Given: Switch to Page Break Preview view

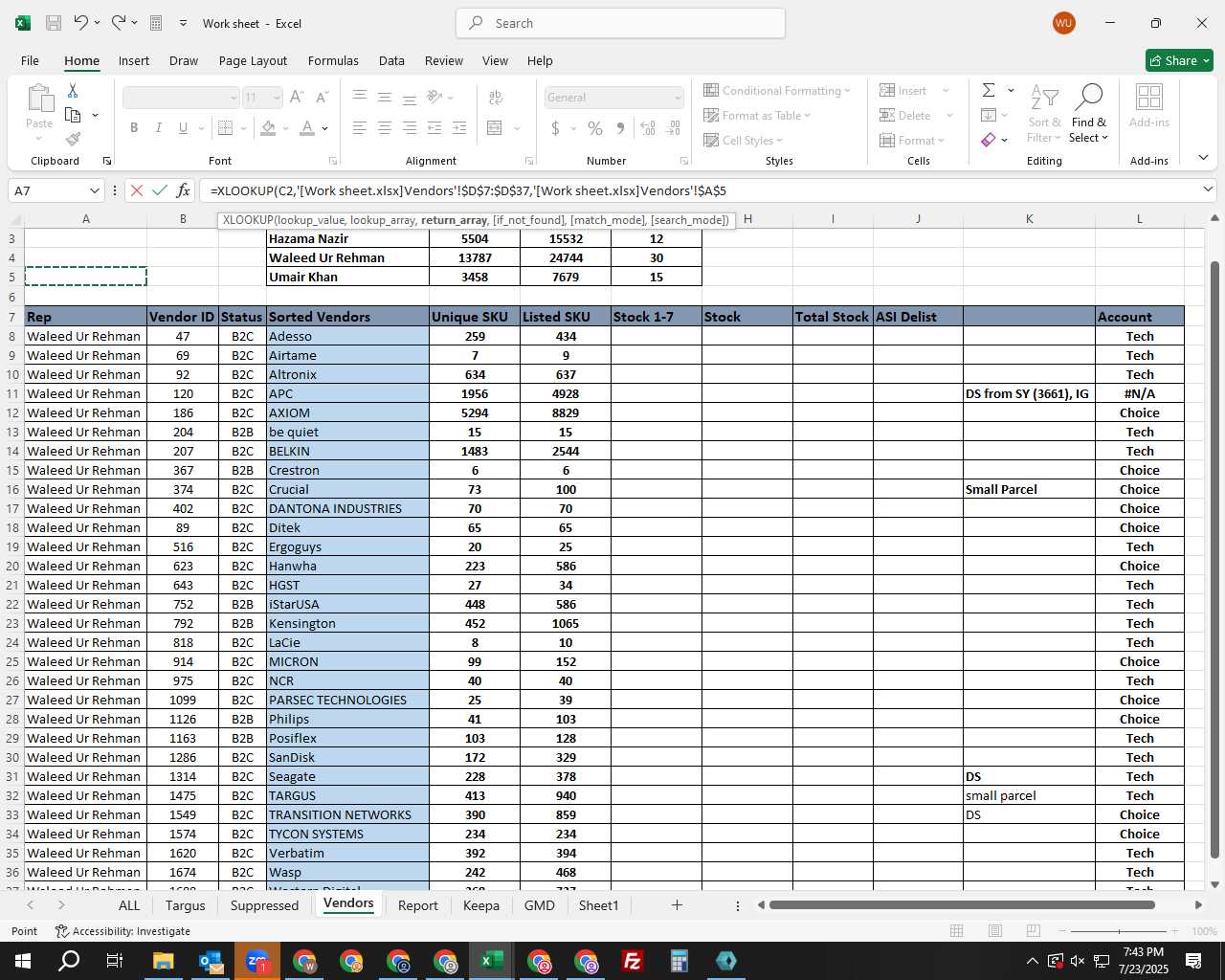Looking at the screenshot, I should (1033, 931).
